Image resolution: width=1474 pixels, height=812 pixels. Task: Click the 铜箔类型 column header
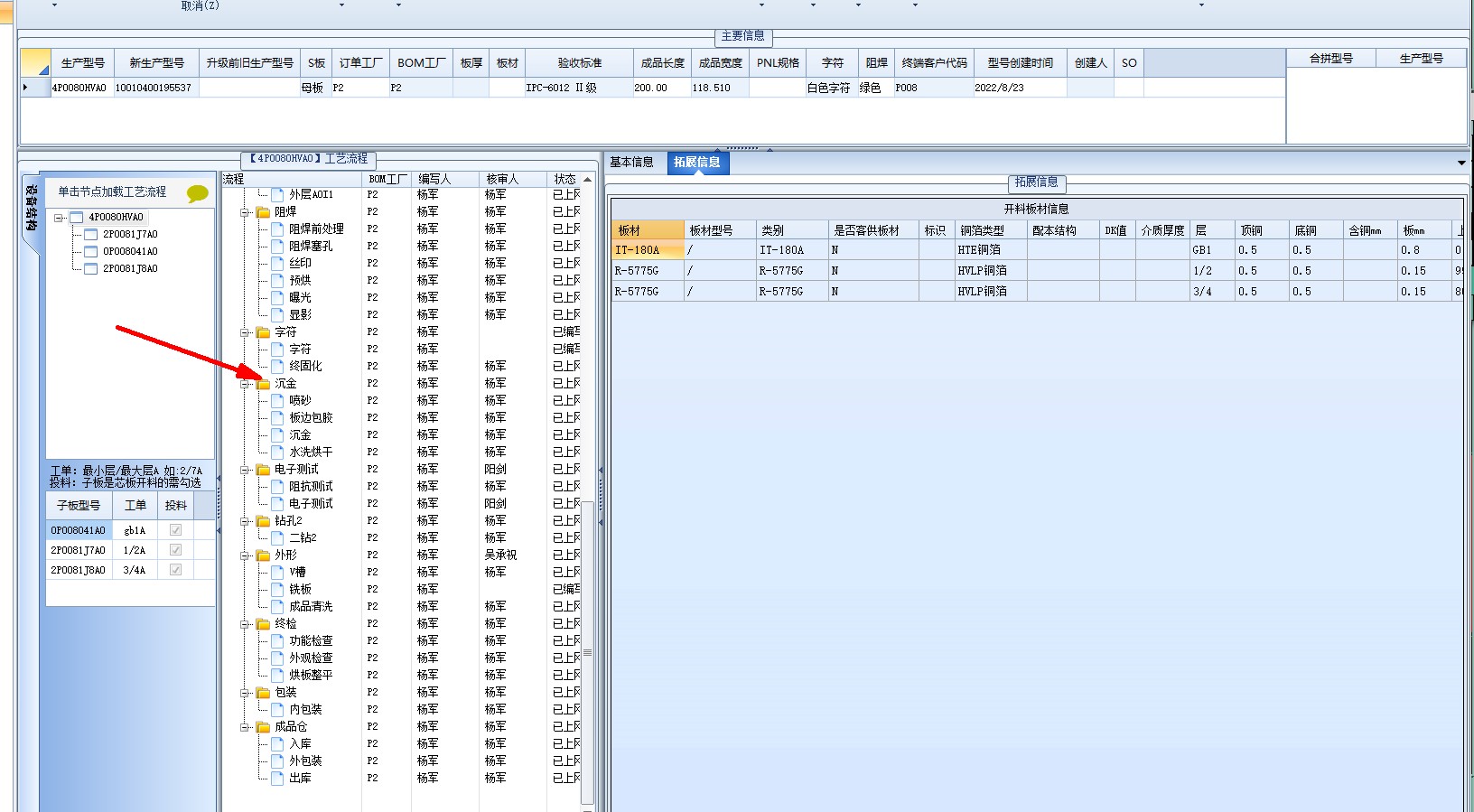(x=991, y=230)
